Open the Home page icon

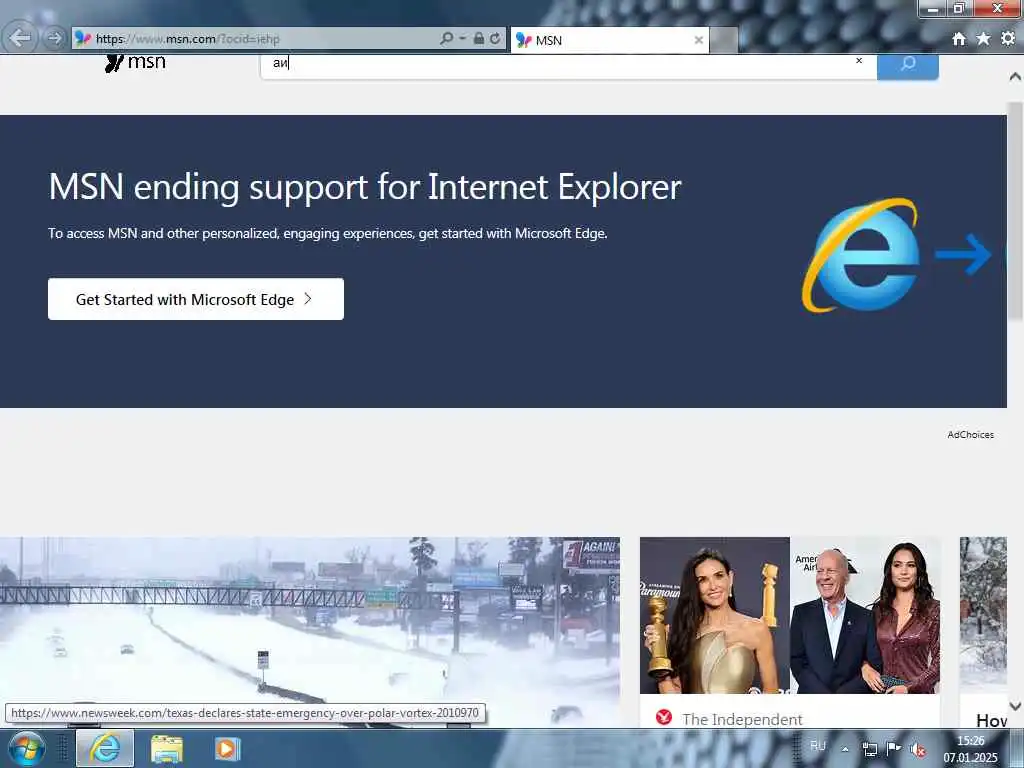959,39
